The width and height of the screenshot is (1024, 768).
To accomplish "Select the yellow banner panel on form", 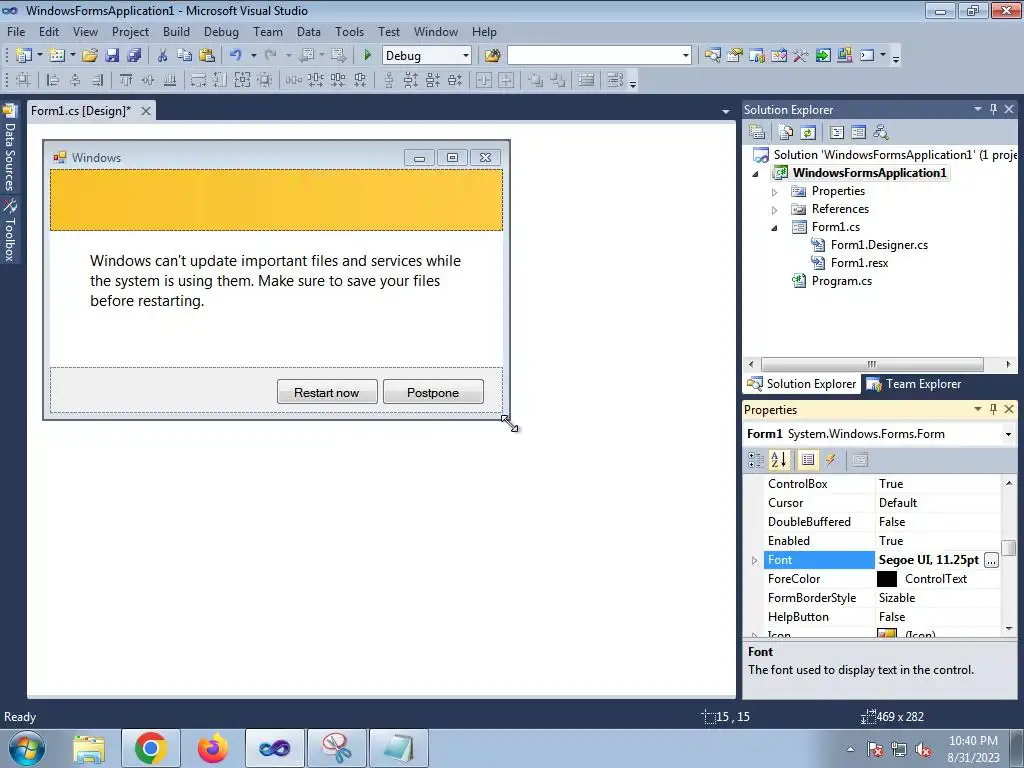I will (276, 200).
